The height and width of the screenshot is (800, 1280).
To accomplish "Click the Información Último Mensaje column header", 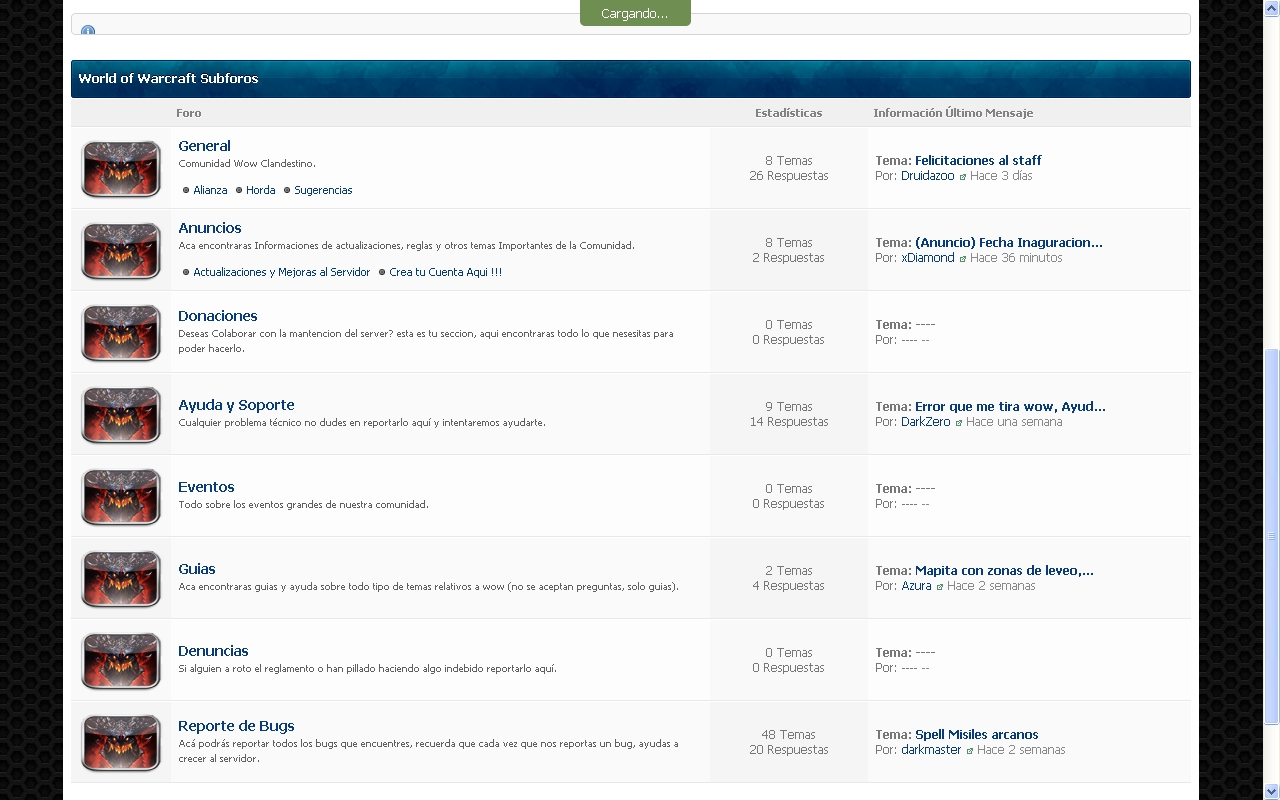I will (953, 113).
